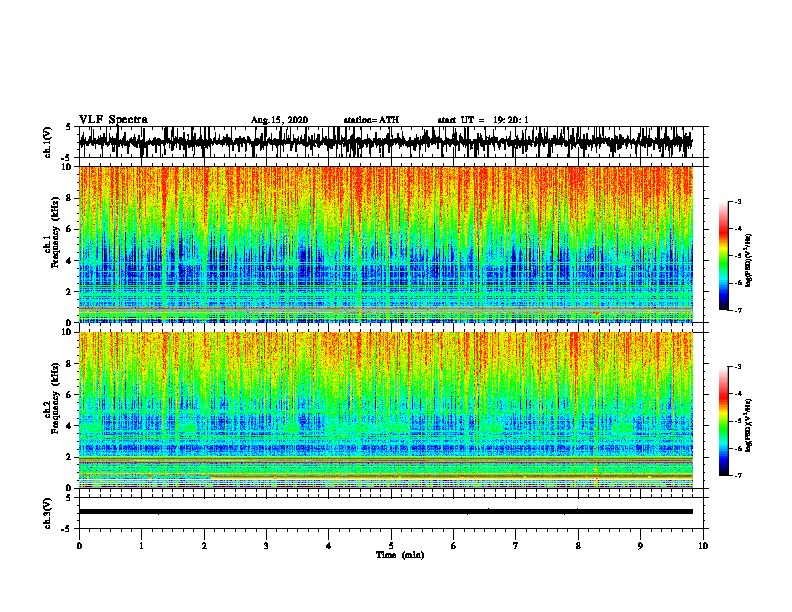
Task: Click the "-3" label on ch.2 color bar
Action: coord(738,367)
